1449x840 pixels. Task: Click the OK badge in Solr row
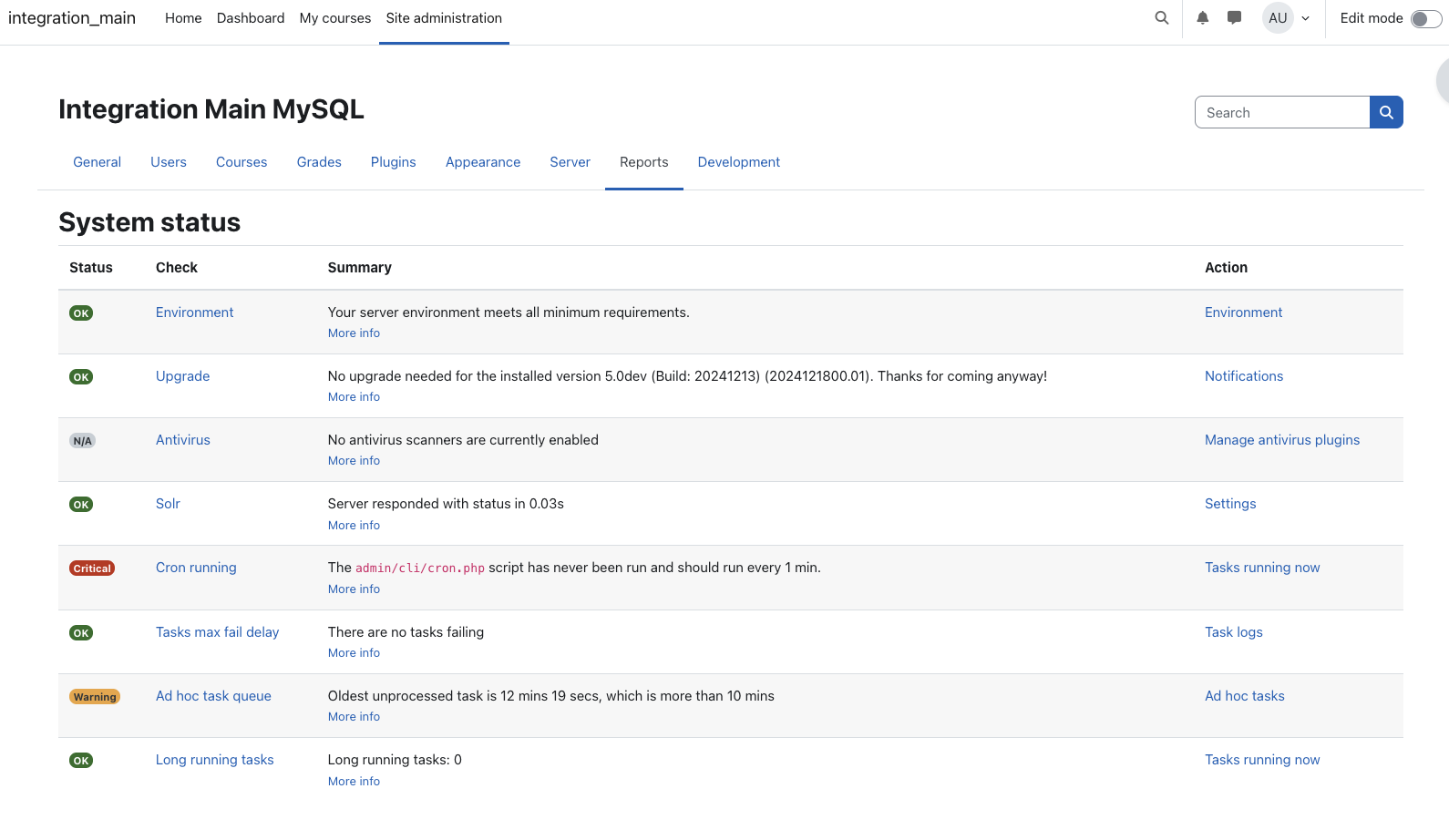coord(81,505)
